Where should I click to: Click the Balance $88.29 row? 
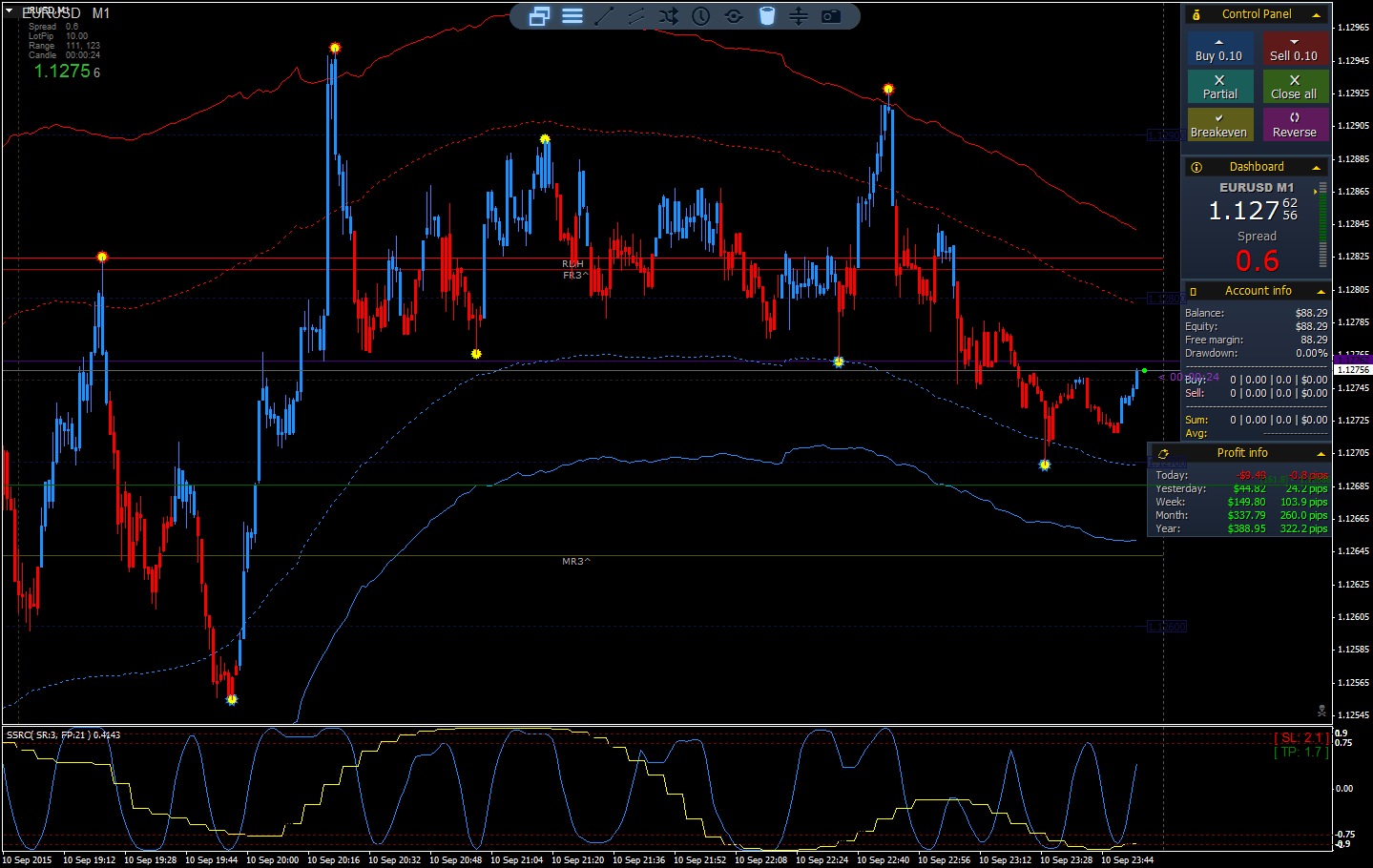pyautogui.click(x=1256, y=313)
